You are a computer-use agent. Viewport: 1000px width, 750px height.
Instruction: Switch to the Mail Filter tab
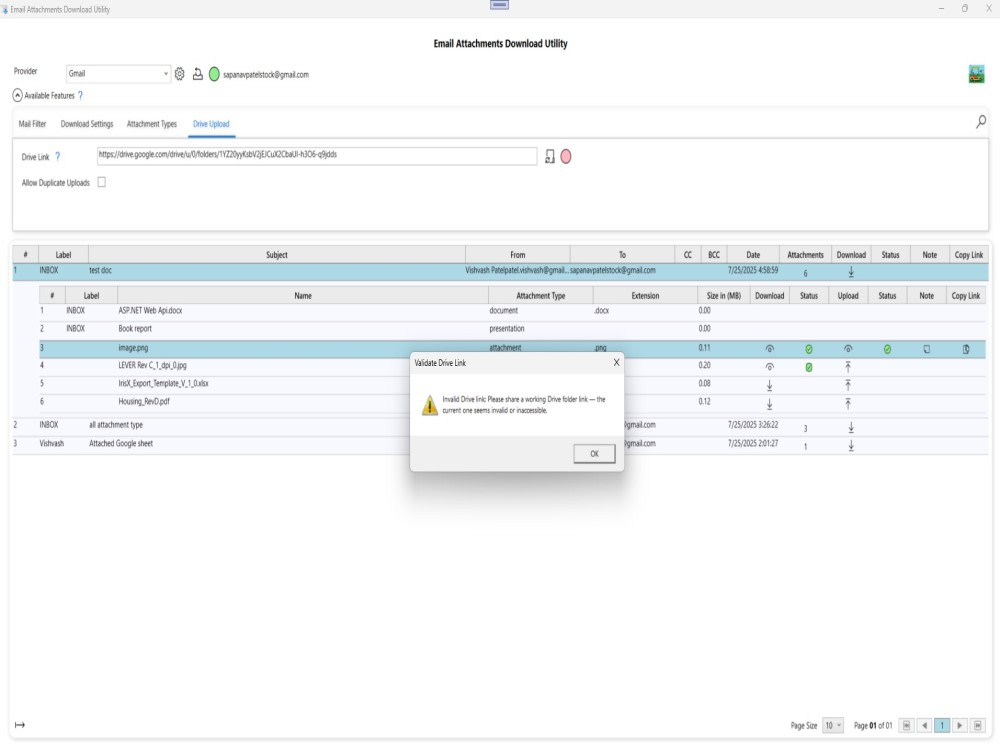coord(33,124)
